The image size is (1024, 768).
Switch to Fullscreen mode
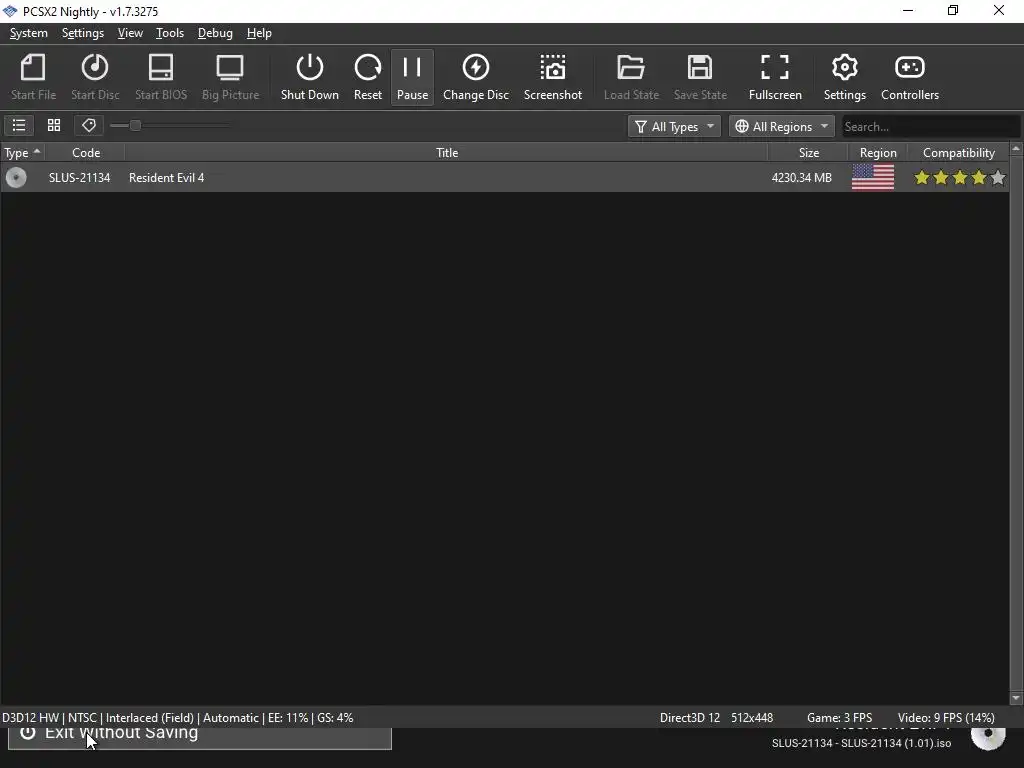pyautogui.click(x=775, y=77)
